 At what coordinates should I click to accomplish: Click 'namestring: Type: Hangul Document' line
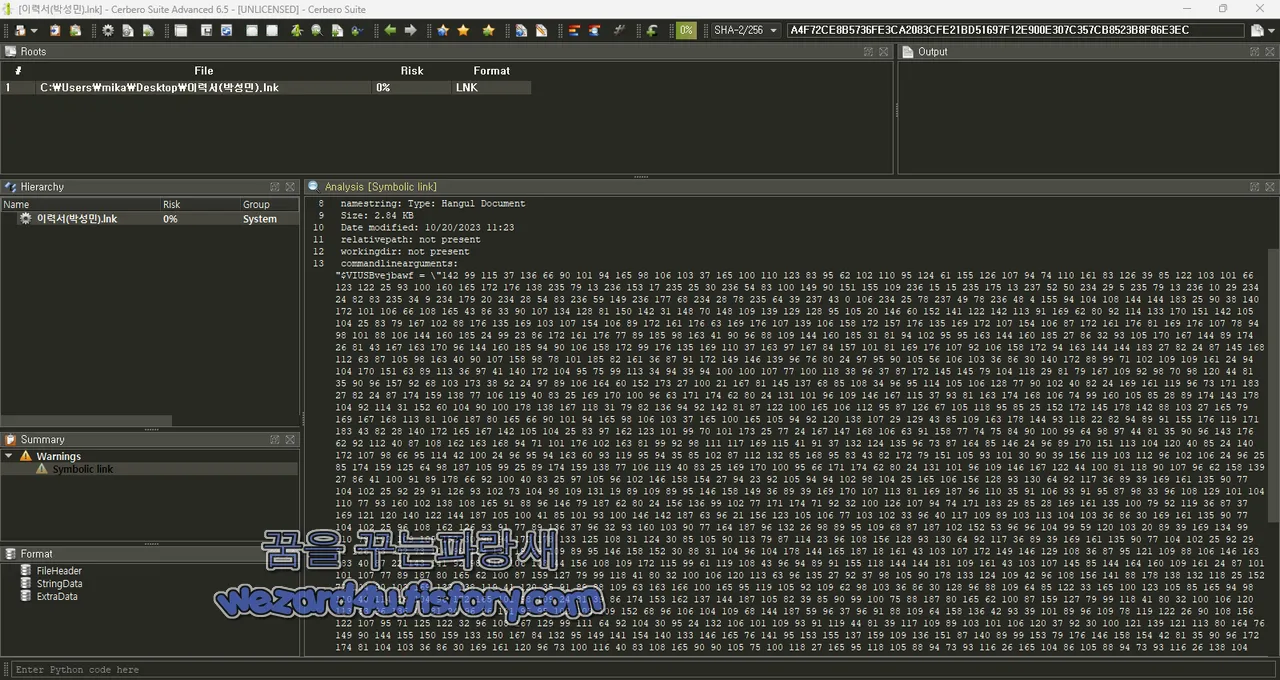click(x=433, y=203)
